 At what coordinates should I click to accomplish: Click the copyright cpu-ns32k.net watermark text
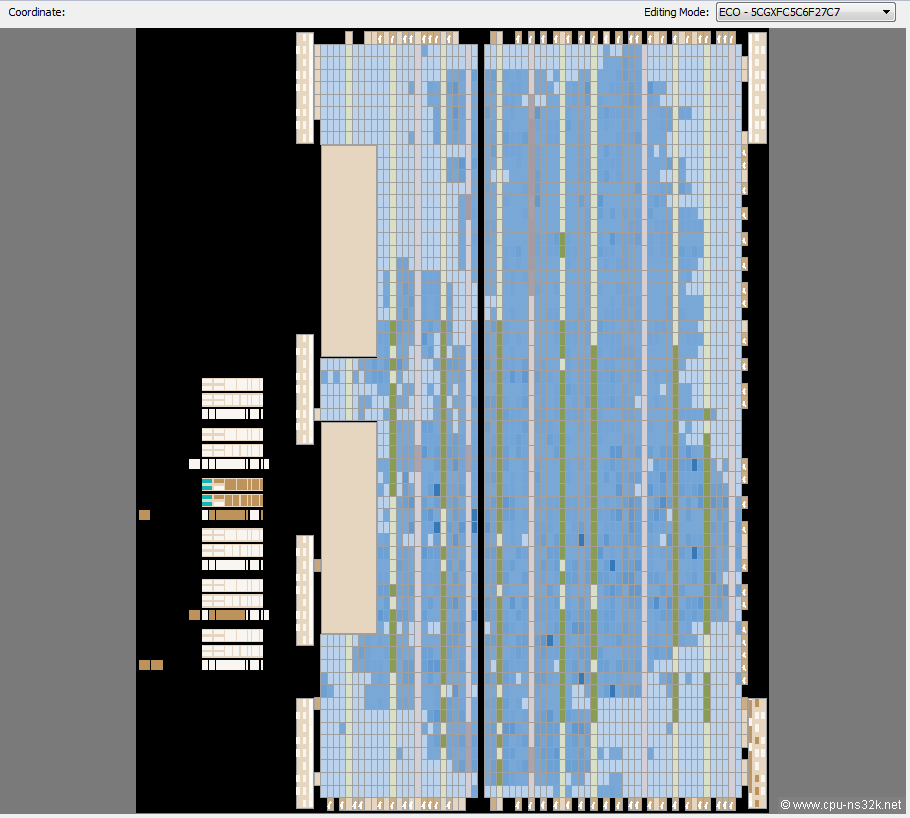coord(840,804)
